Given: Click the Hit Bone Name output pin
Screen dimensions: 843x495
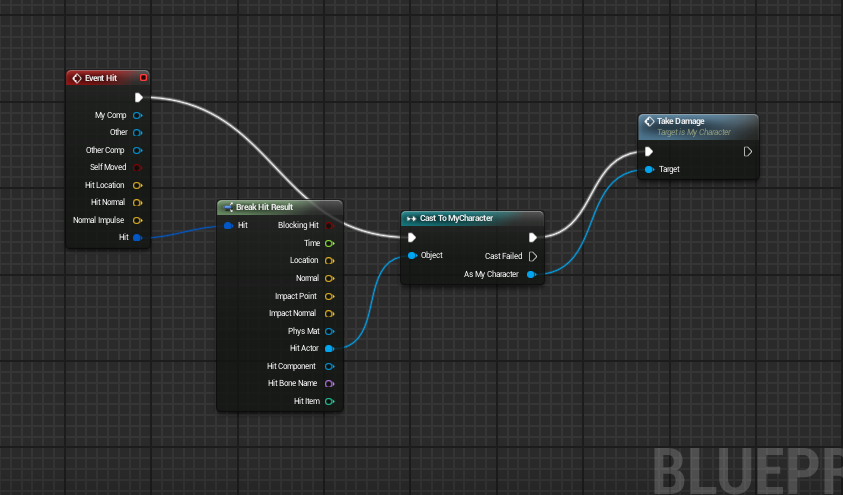Looking at the screenshot, I should [330, 383].
